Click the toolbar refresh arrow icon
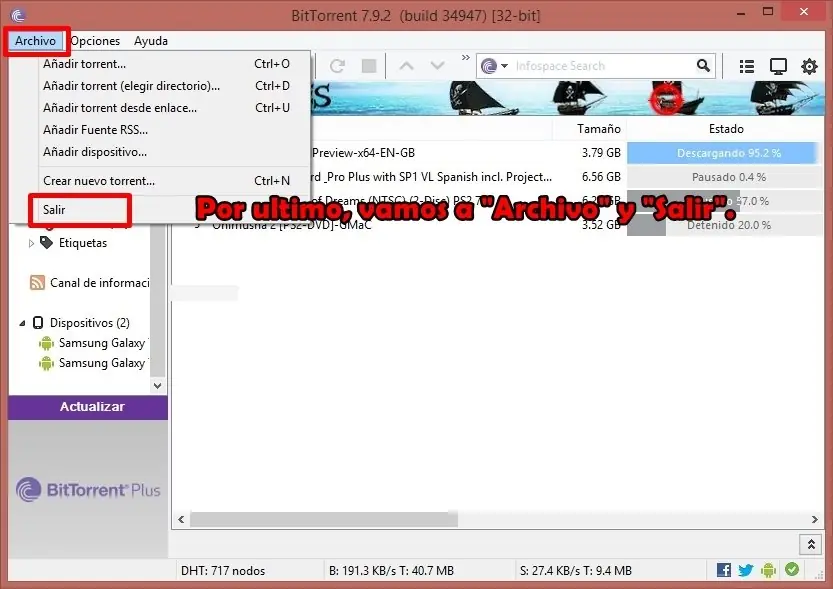Screen dimensions: 833x589 point(337,66)
